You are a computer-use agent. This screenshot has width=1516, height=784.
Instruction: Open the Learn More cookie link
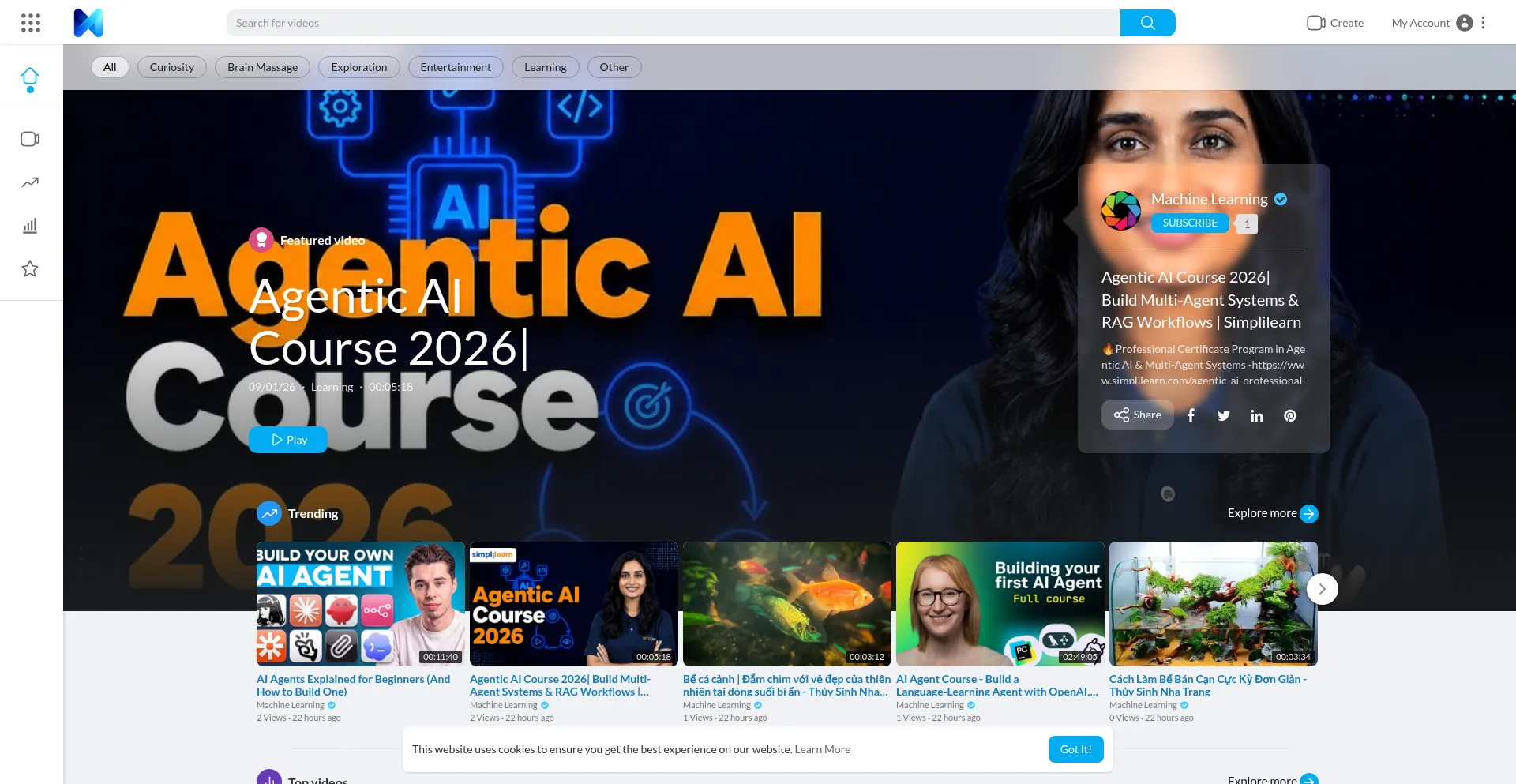823,749
